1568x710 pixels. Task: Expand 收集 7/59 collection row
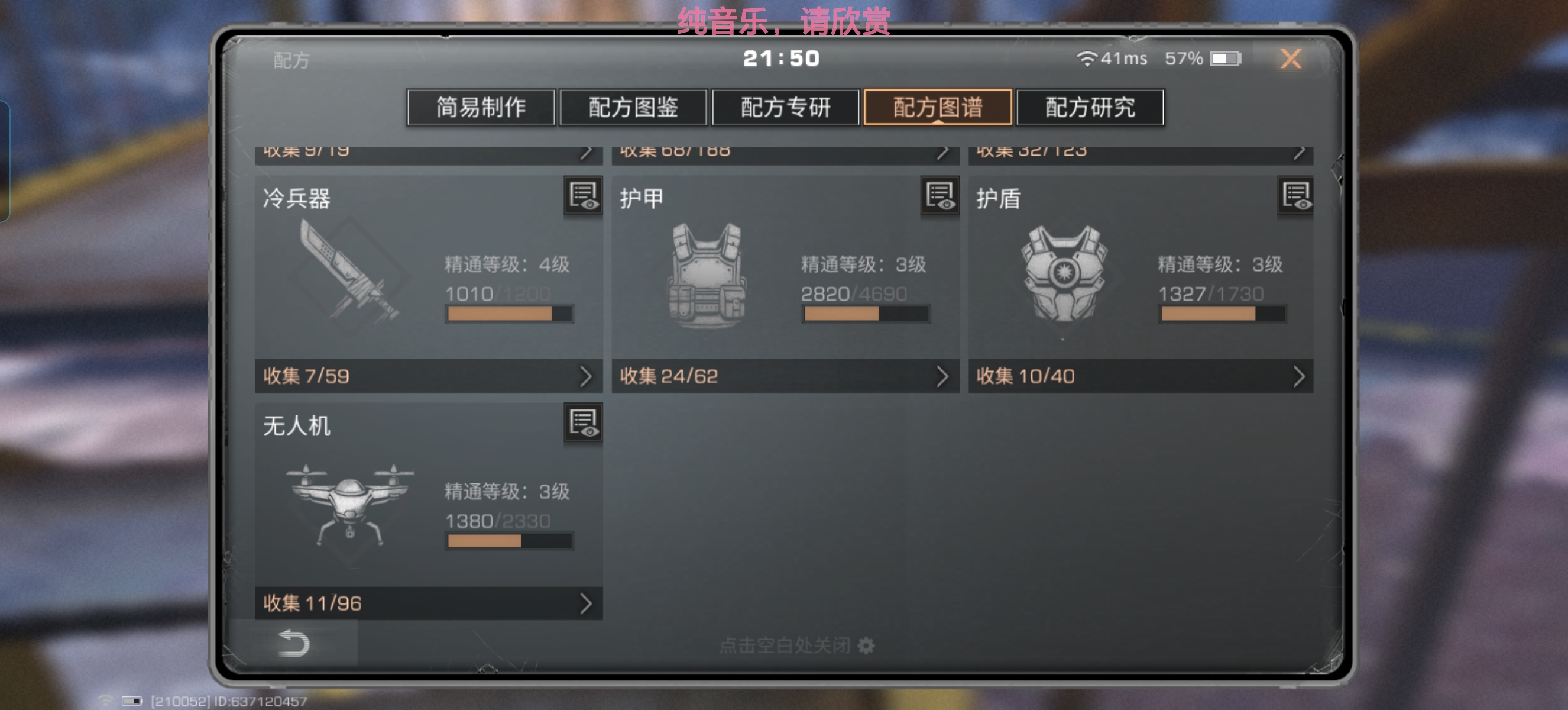[x=429, y=376]
